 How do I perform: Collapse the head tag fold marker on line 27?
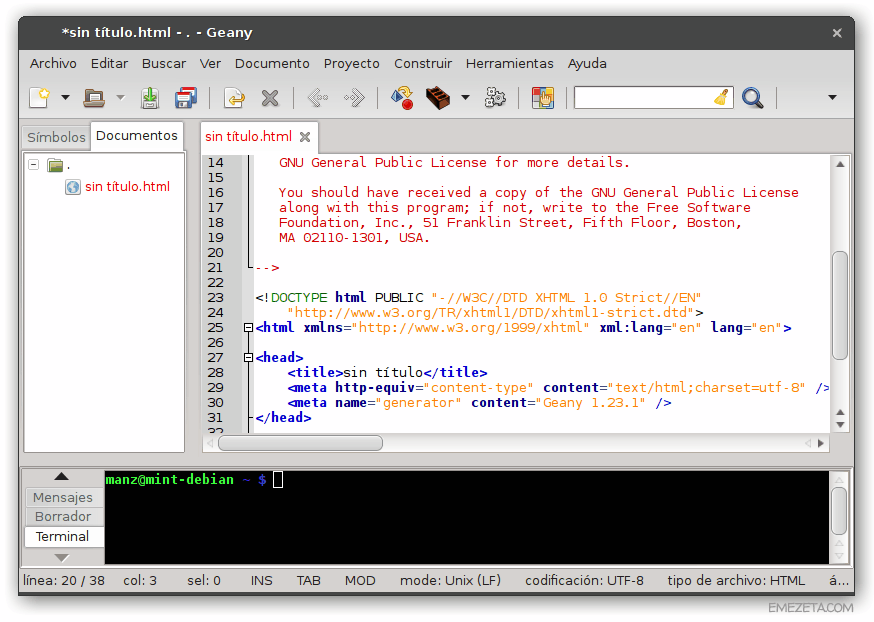click(x=249, y=358)
